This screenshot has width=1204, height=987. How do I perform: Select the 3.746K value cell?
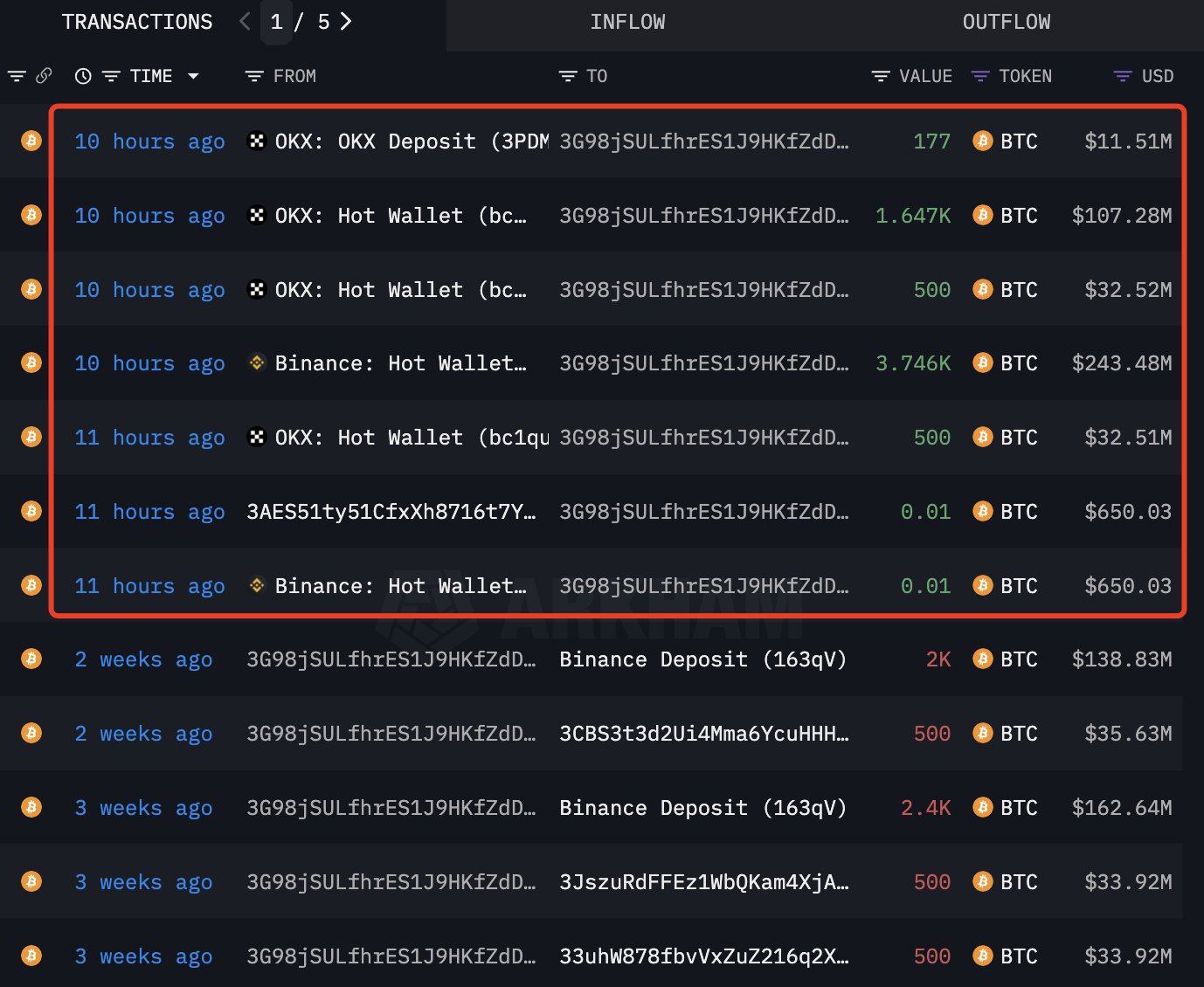[913, 363]
